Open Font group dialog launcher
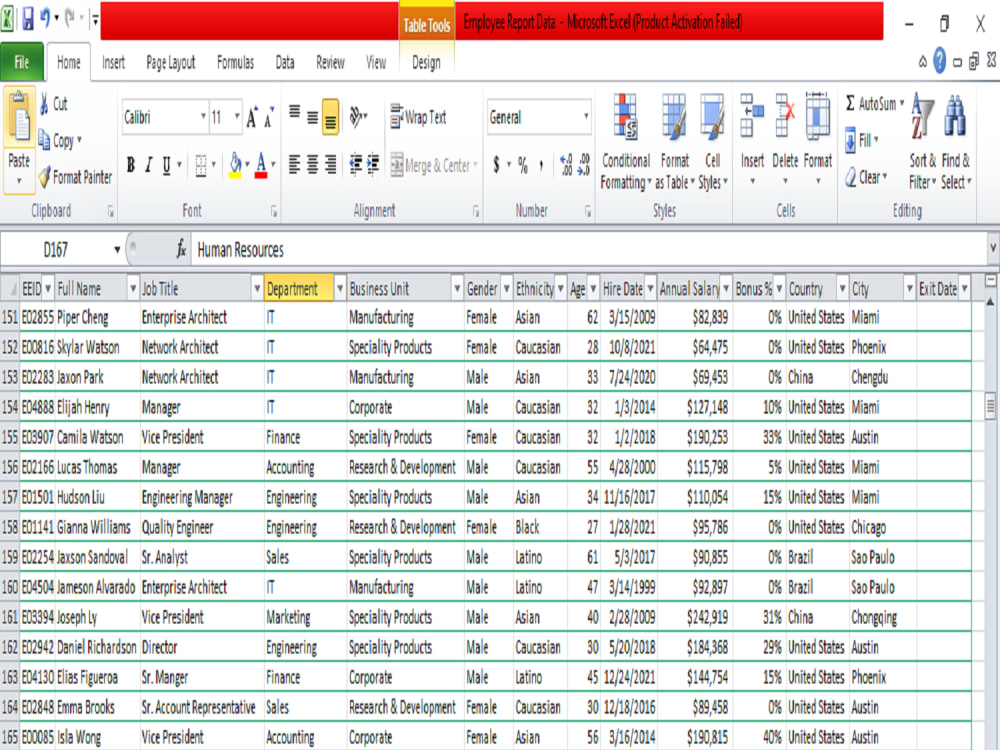The height and width of the screenshot is (750, 1000). 274,211
